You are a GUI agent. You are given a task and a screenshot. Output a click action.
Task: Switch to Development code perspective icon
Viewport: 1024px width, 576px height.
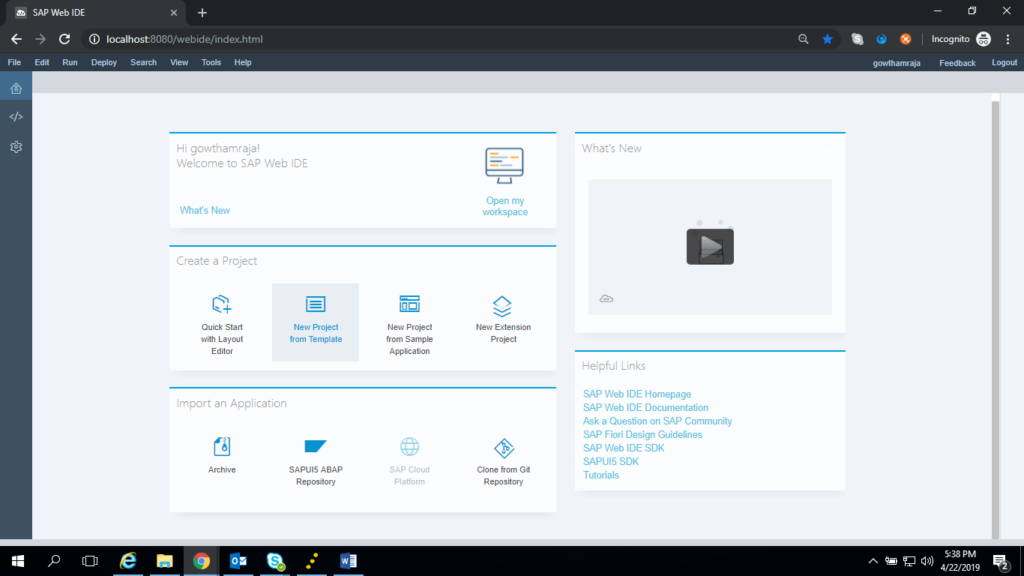(16, 117)
